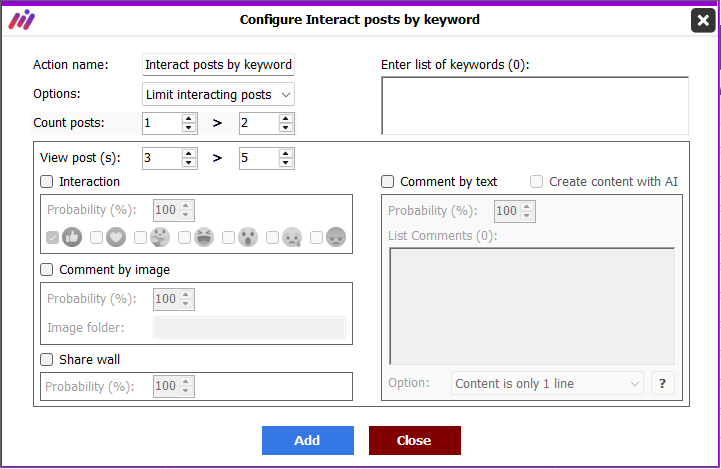Image resolution: width=721 pixels, height=469 pixels.
Task: Choose the Sad crying reaction icon
Action: 292,237
